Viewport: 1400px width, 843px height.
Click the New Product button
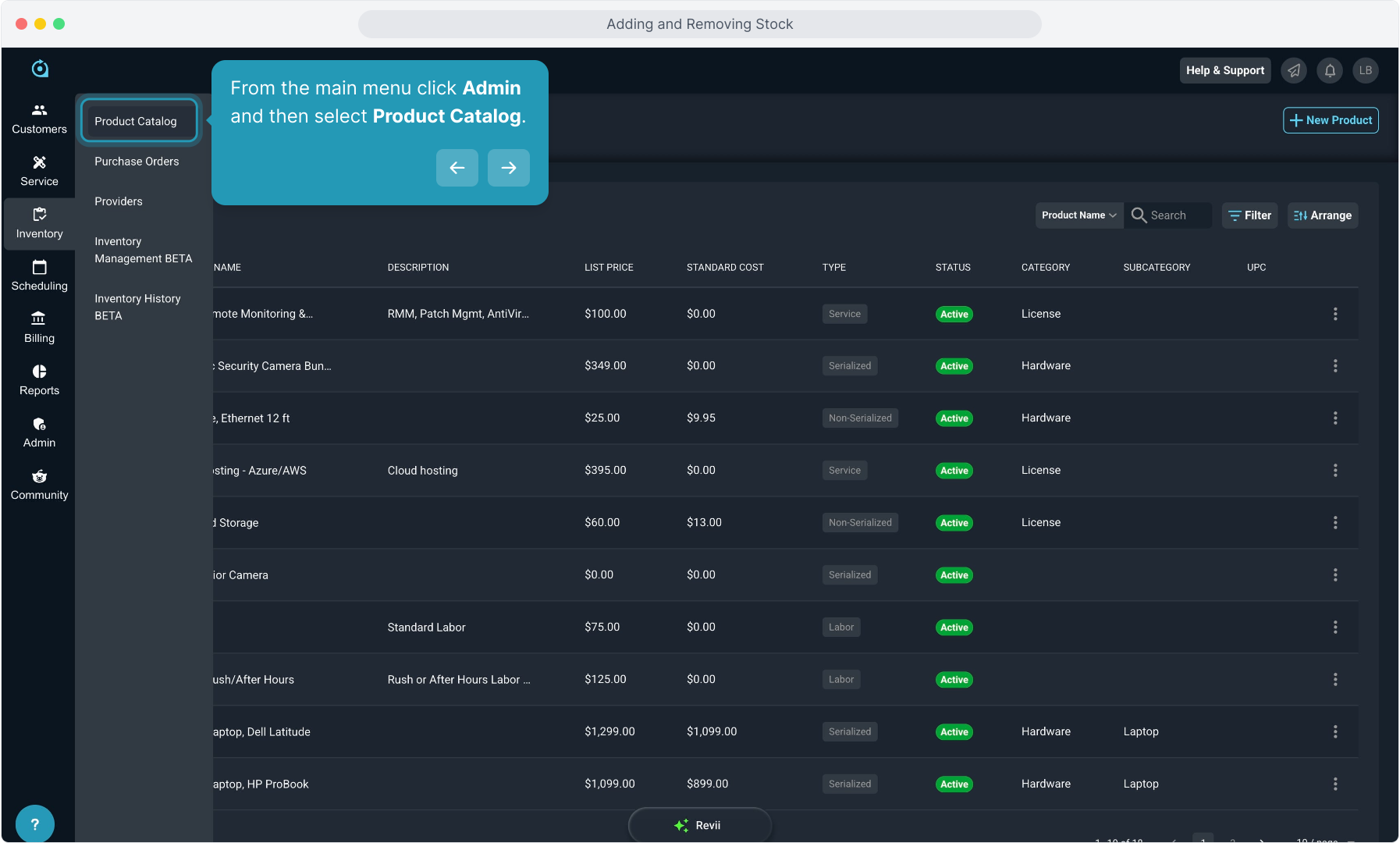pos(1330,120)
